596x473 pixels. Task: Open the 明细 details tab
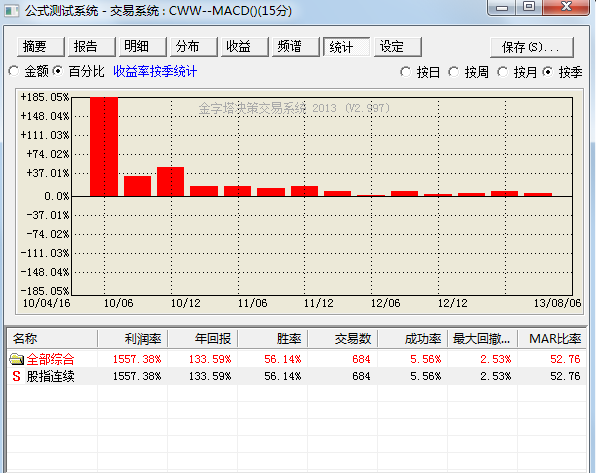point(143,47)
